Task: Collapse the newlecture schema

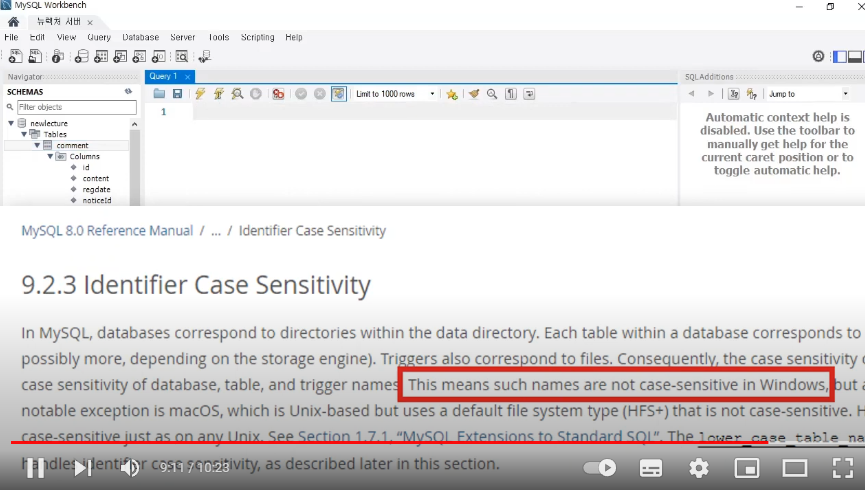Action: pyautogui.click(x=11, y=123)
